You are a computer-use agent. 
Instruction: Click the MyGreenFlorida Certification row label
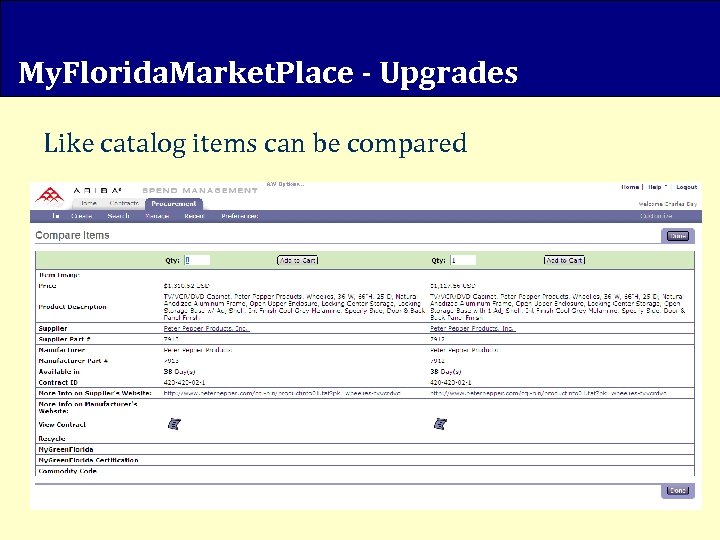[x=88, y=460]
